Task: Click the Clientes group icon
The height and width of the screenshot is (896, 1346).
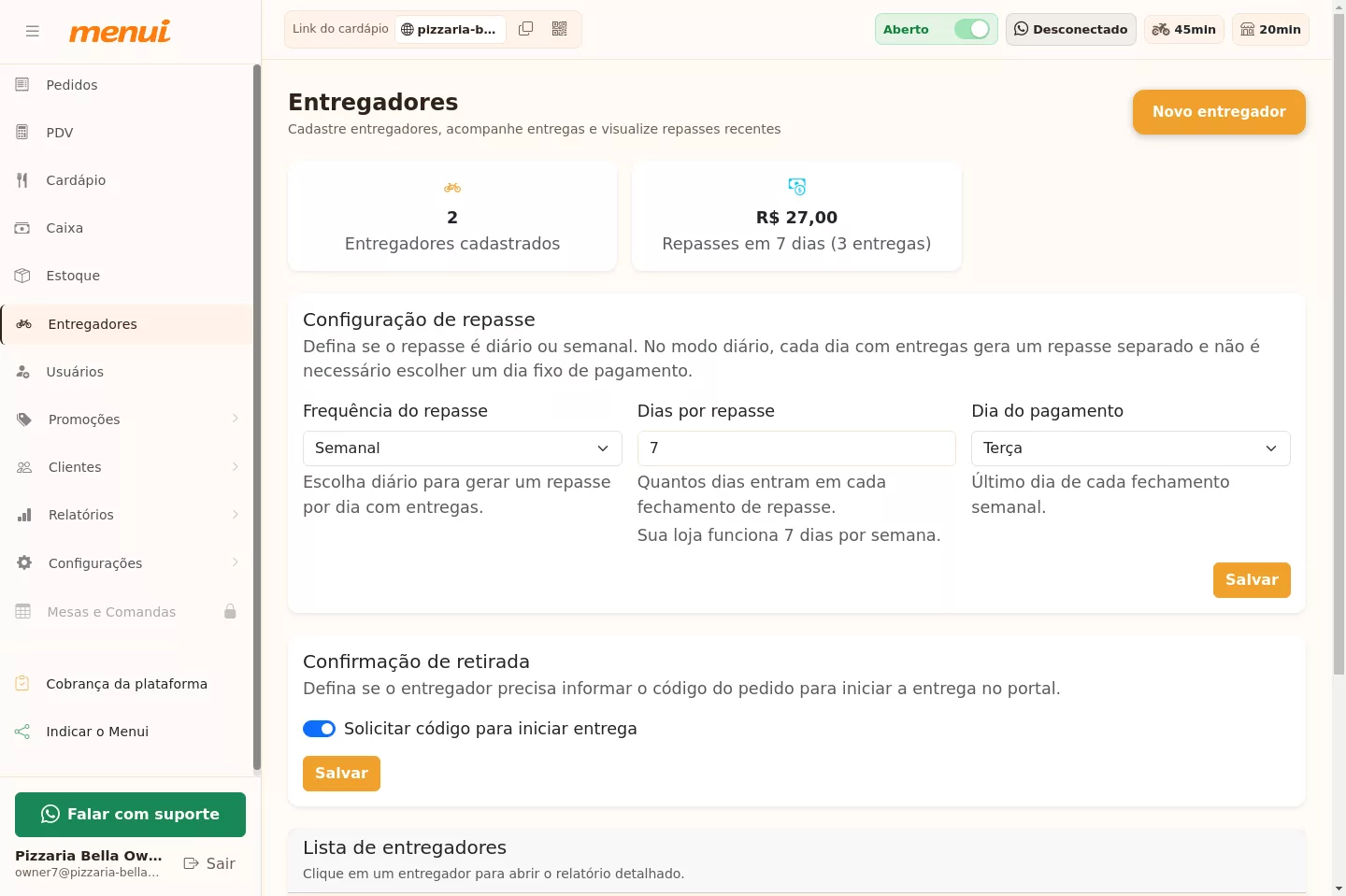Action: (24, 467)
